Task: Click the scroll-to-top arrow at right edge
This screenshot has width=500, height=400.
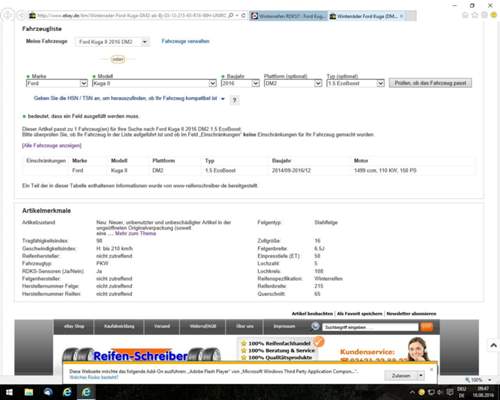Action: 494,346
